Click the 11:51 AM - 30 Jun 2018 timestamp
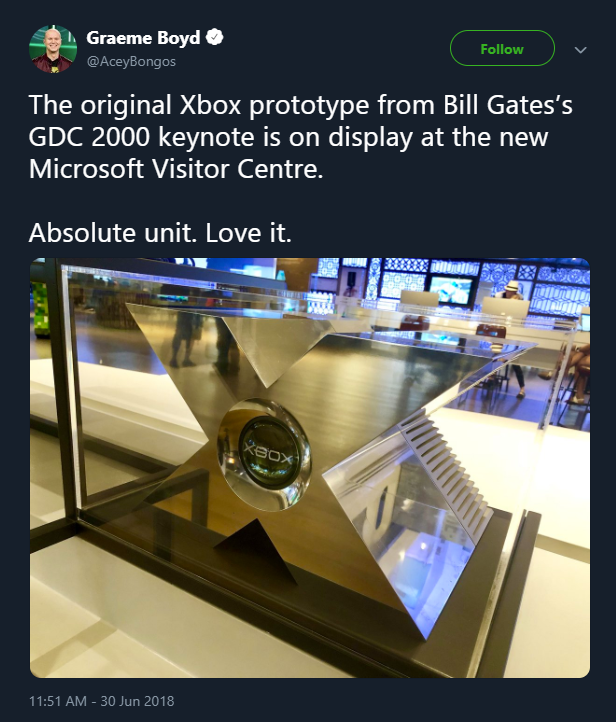Image resolution: width=616 pixels, height=722 pixels. coord(102,701)
